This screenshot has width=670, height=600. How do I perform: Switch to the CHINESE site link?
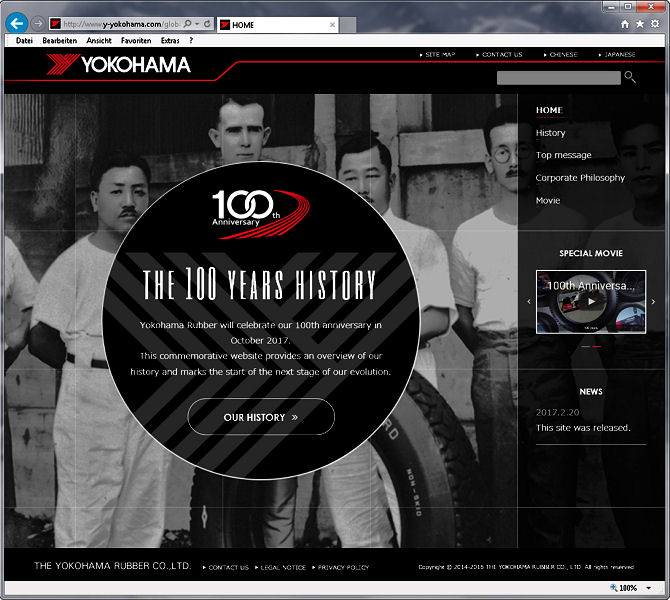(x=561, y=55)
